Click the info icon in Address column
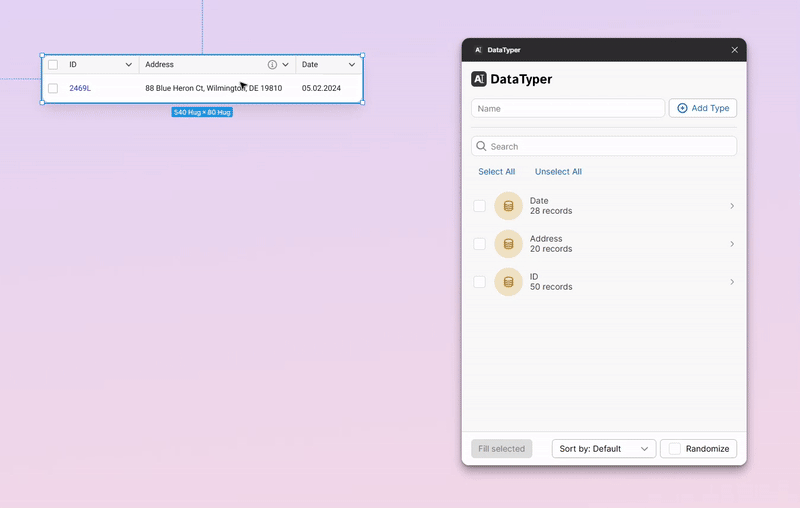Image resolution: width=800 pixels, height=508 pixels. coord(272,65)
